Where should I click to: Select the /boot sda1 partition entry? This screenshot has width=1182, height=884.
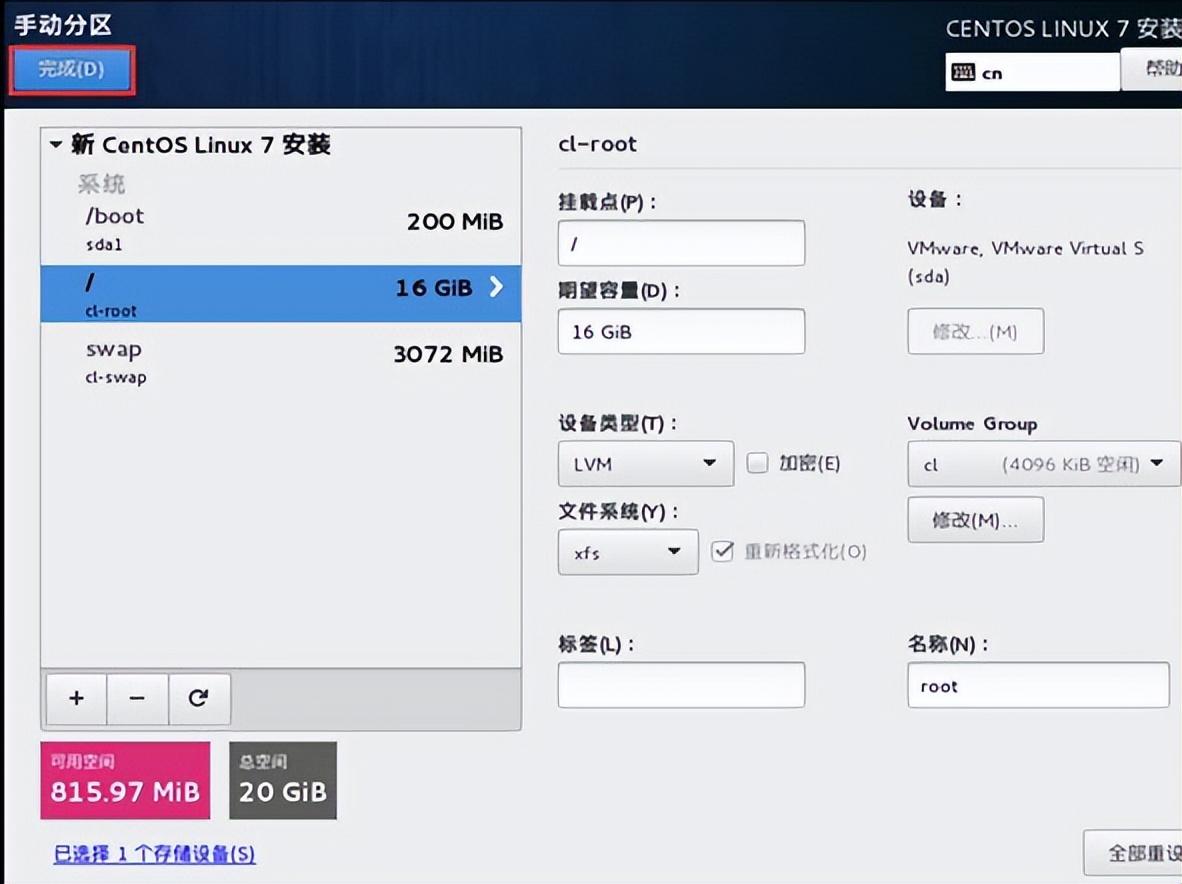pyautogui.click(x=280, y=229)
